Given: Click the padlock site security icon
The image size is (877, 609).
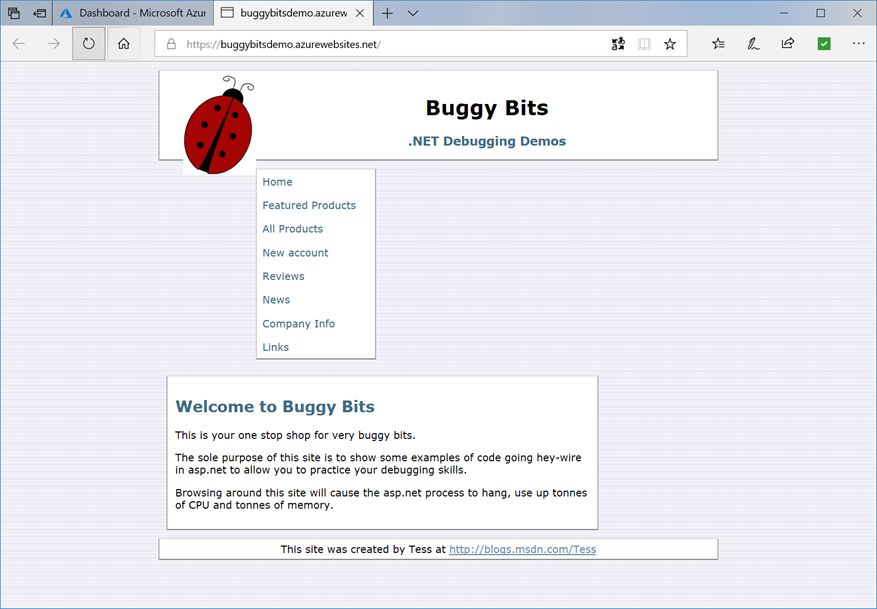Looking at the screenshot, I should 171,44.
